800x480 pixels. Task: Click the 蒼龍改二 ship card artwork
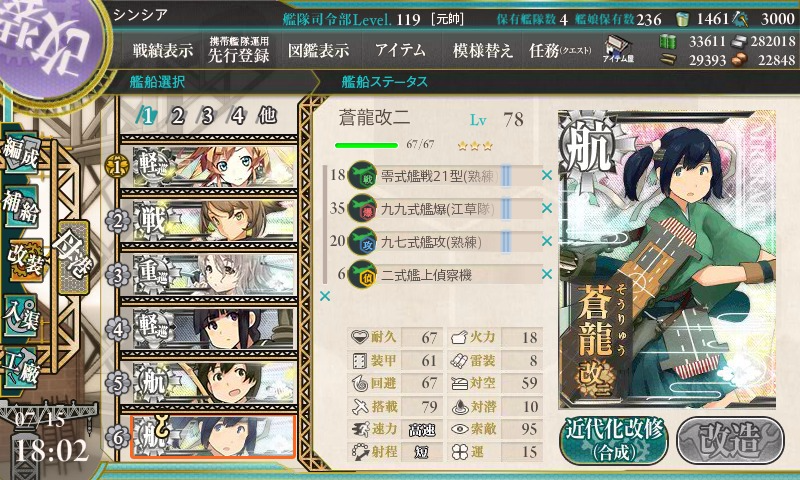pyautogui.click(x=667, y=259)
